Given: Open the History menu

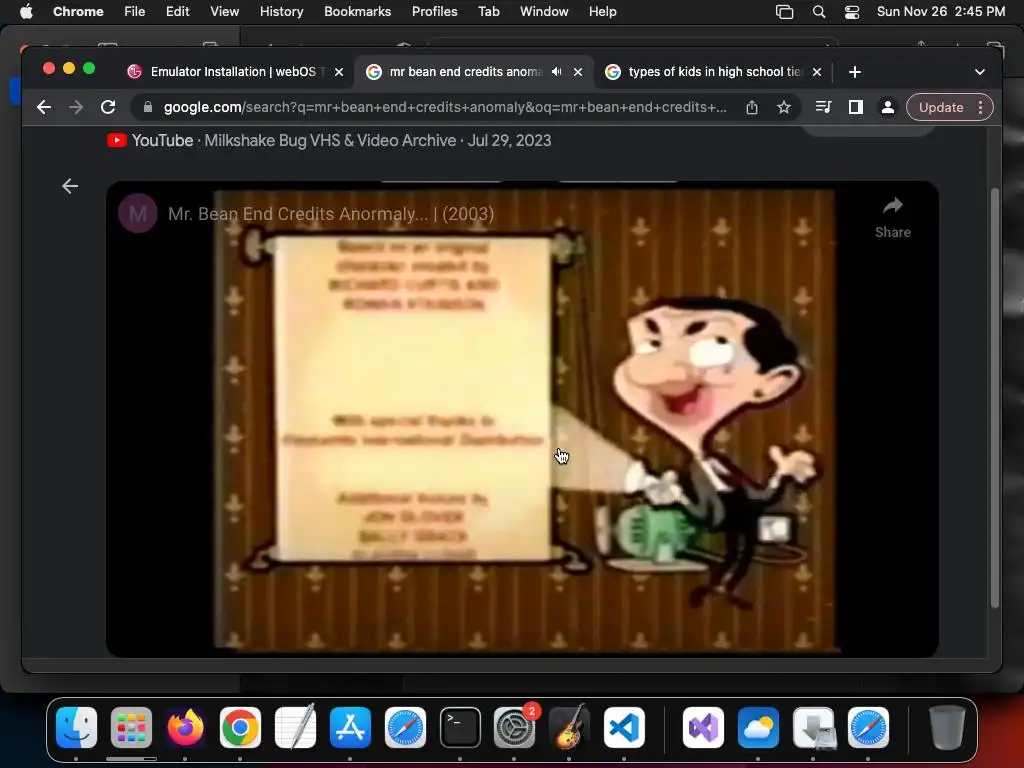Looking at the screenshot, I should click(281, 11).
